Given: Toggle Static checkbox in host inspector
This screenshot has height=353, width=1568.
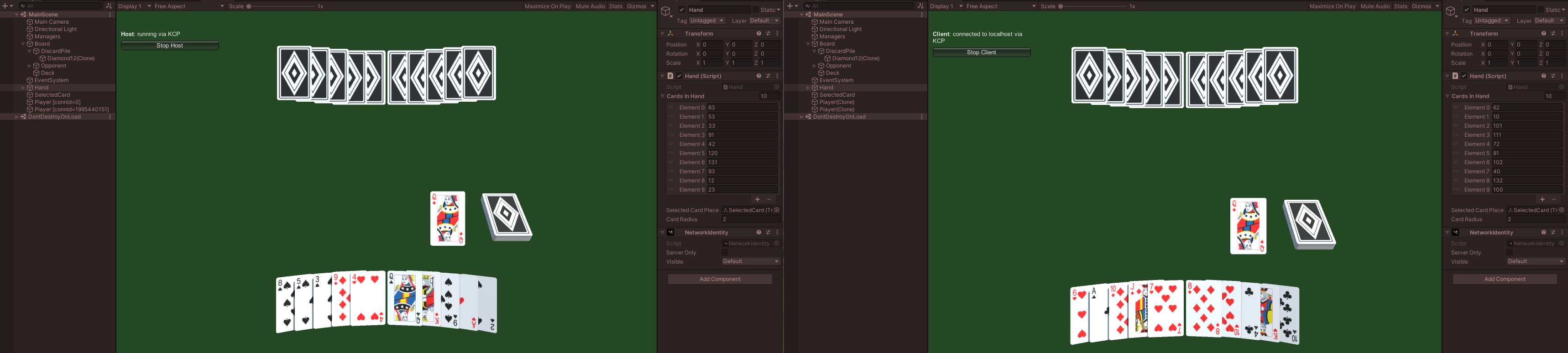Looking at the screenshot, I should (x=755, y=10).
